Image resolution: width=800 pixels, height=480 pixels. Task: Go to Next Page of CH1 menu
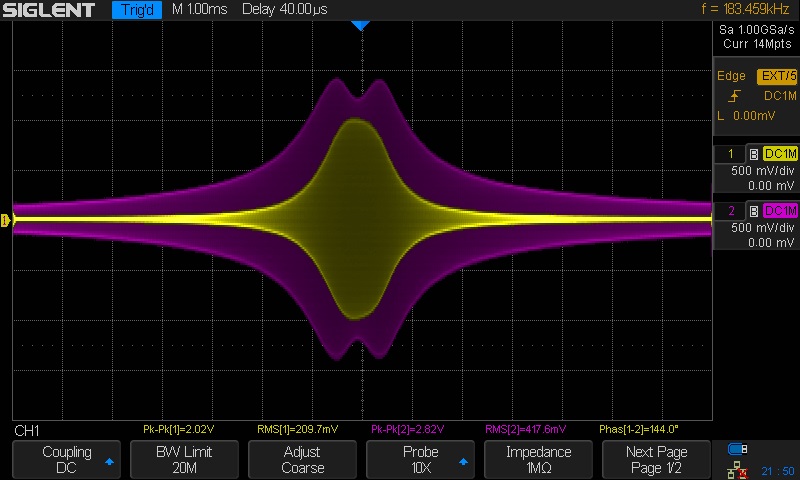(656, 459)
